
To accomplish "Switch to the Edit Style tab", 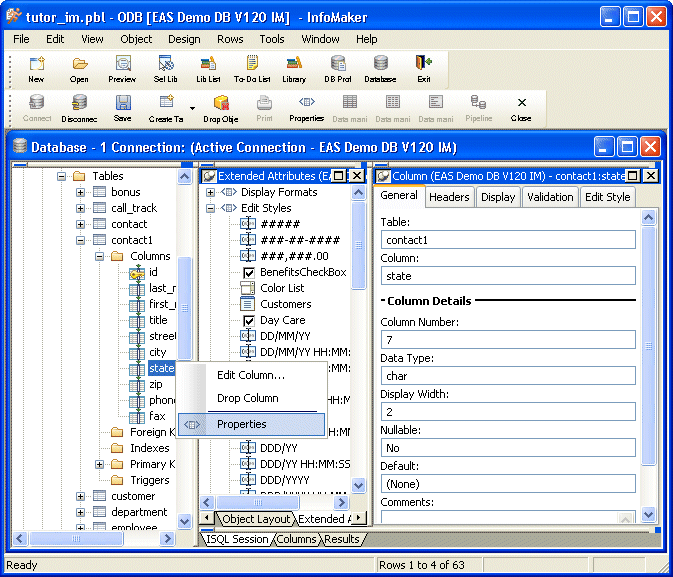I will pos(607,197).
